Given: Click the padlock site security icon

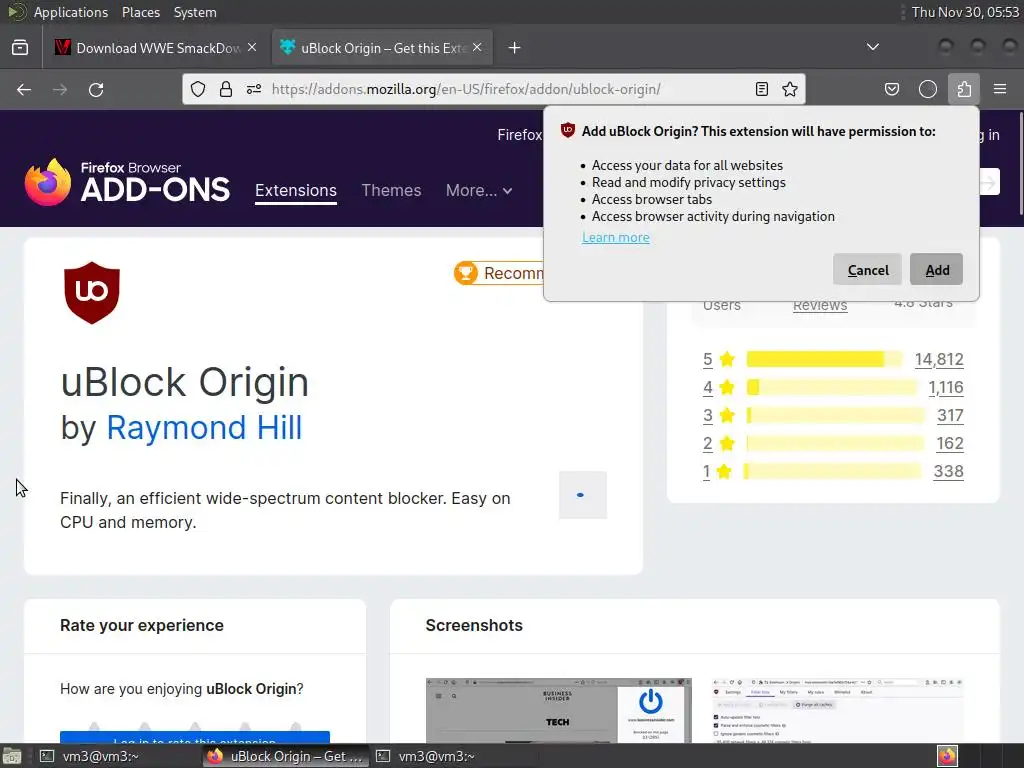Looking at the screenshot, I should click(x=226, y=89).
